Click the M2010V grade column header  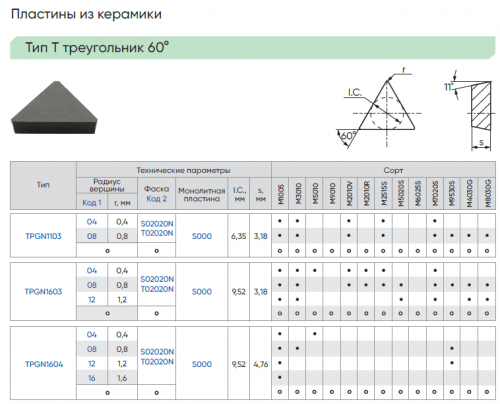(349, 193)
